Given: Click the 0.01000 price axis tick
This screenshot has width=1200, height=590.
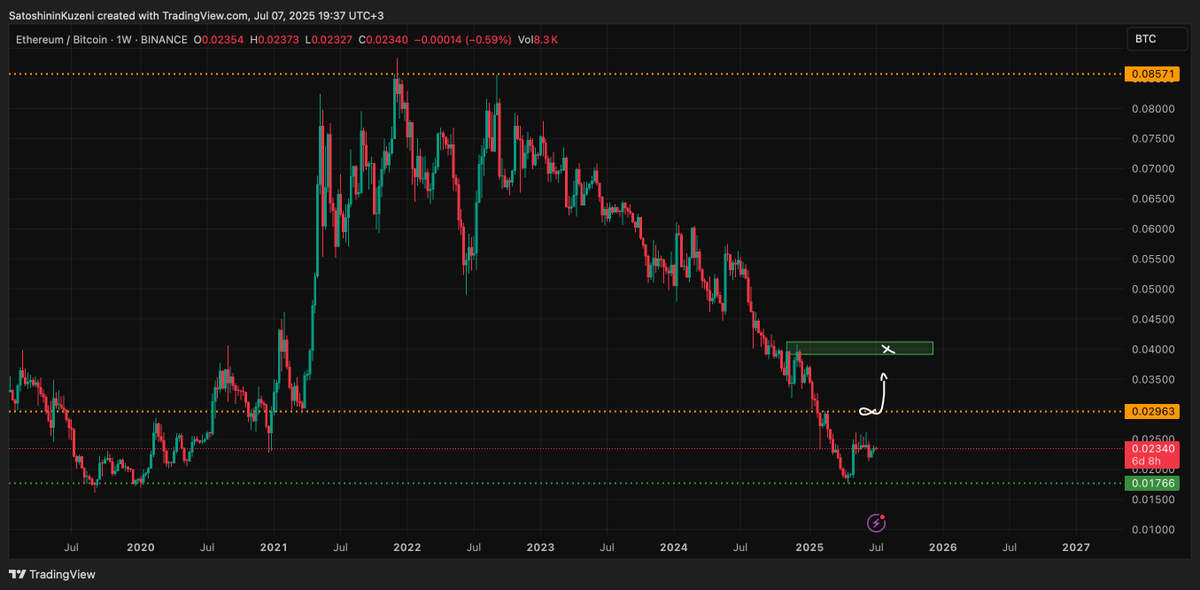Looking at the screenshot, I should 1152,530.
